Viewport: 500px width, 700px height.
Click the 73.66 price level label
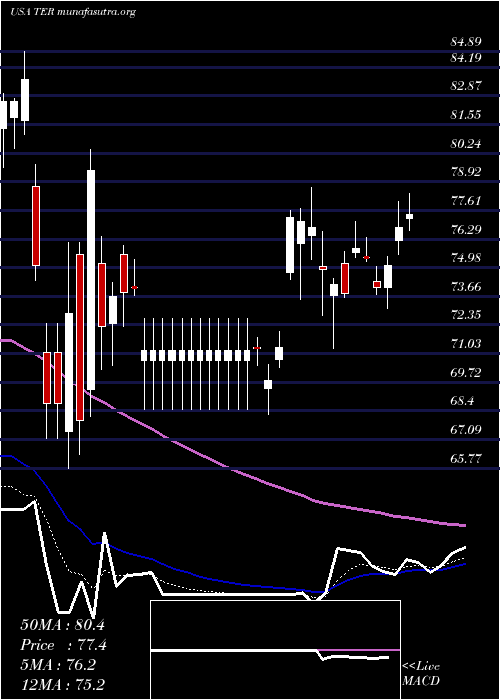pyautogui.click(x=466, y=287)
